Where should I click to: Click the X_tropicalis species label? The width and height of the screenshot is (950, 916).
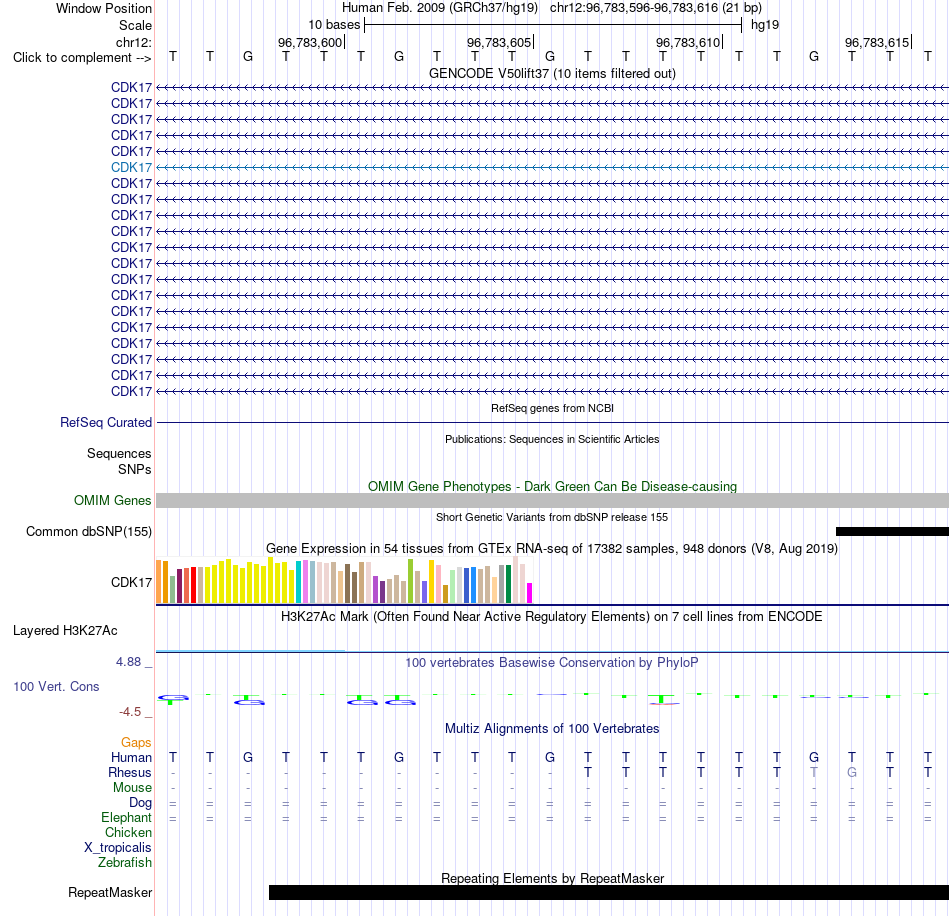pyautogui.click(x=118, y=848)
